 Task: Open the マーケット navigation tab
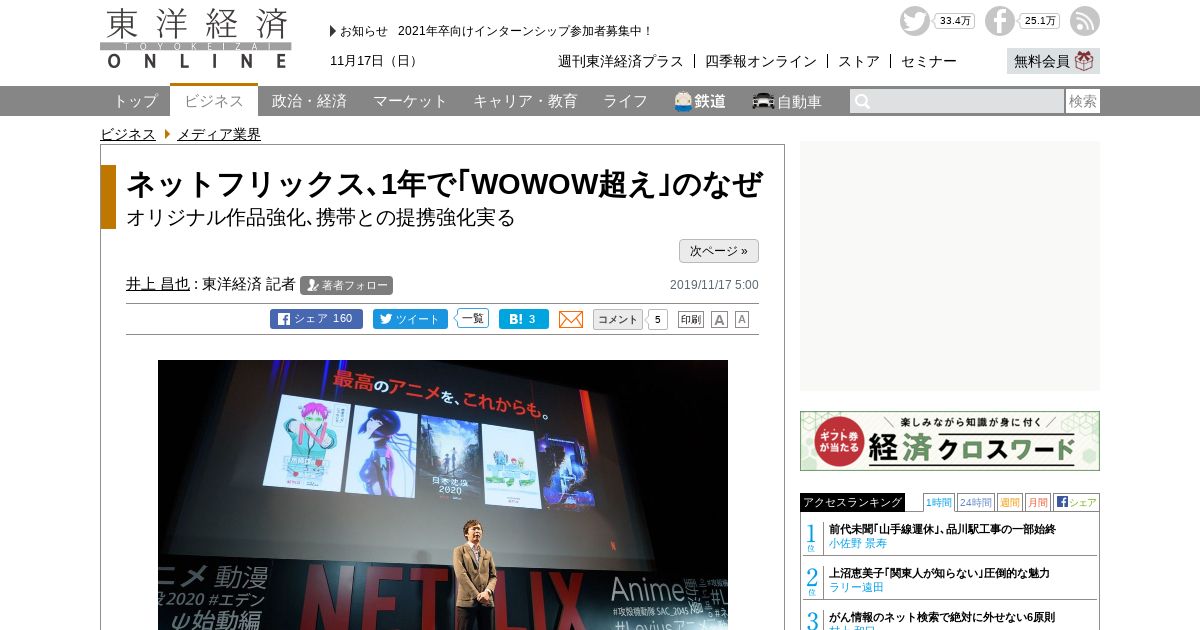410,101
